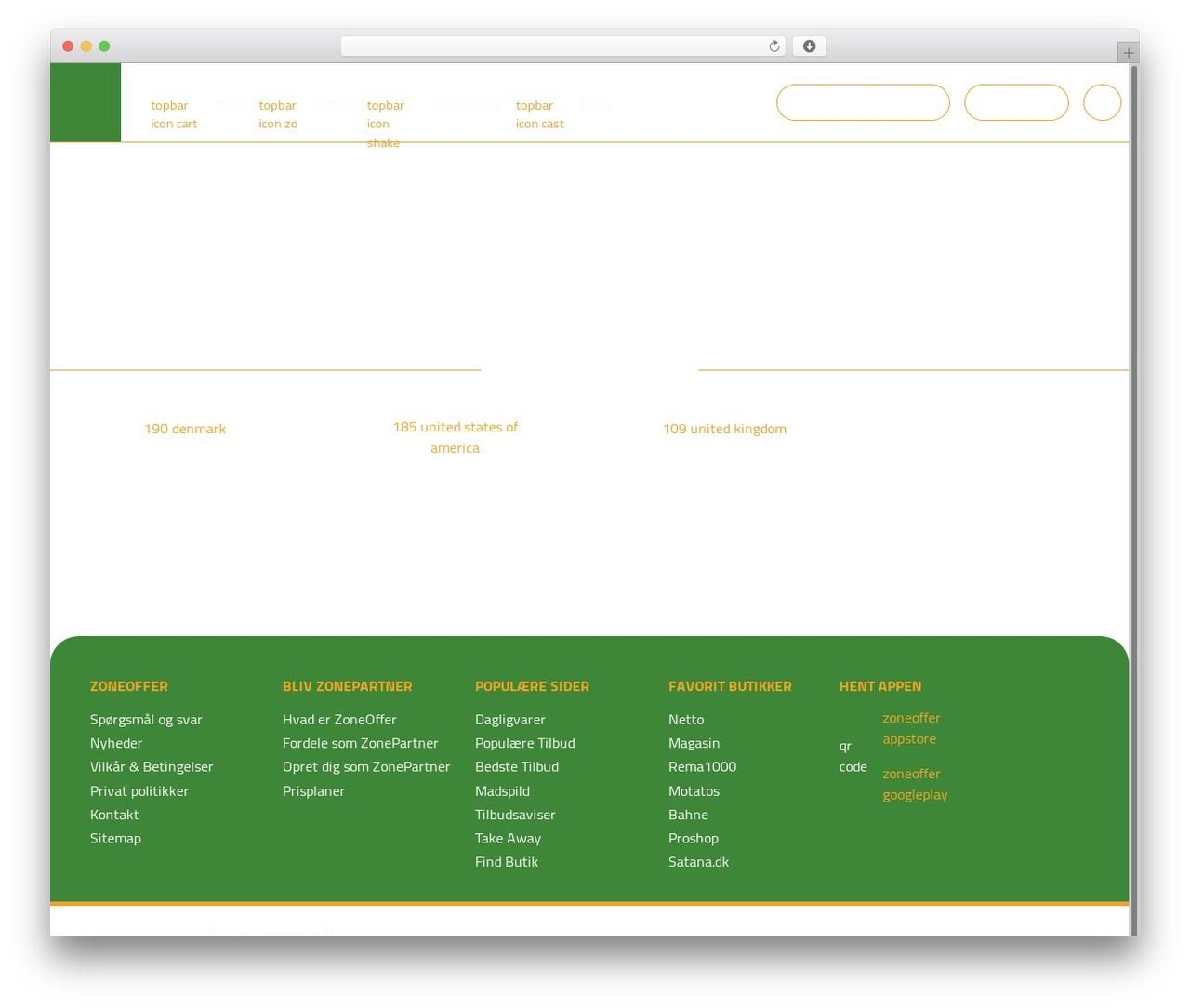Click the page's vertical scrollbar
Image resolution: width=1190 pixels, height=1008 pixels.
(x=1132, y=499)
